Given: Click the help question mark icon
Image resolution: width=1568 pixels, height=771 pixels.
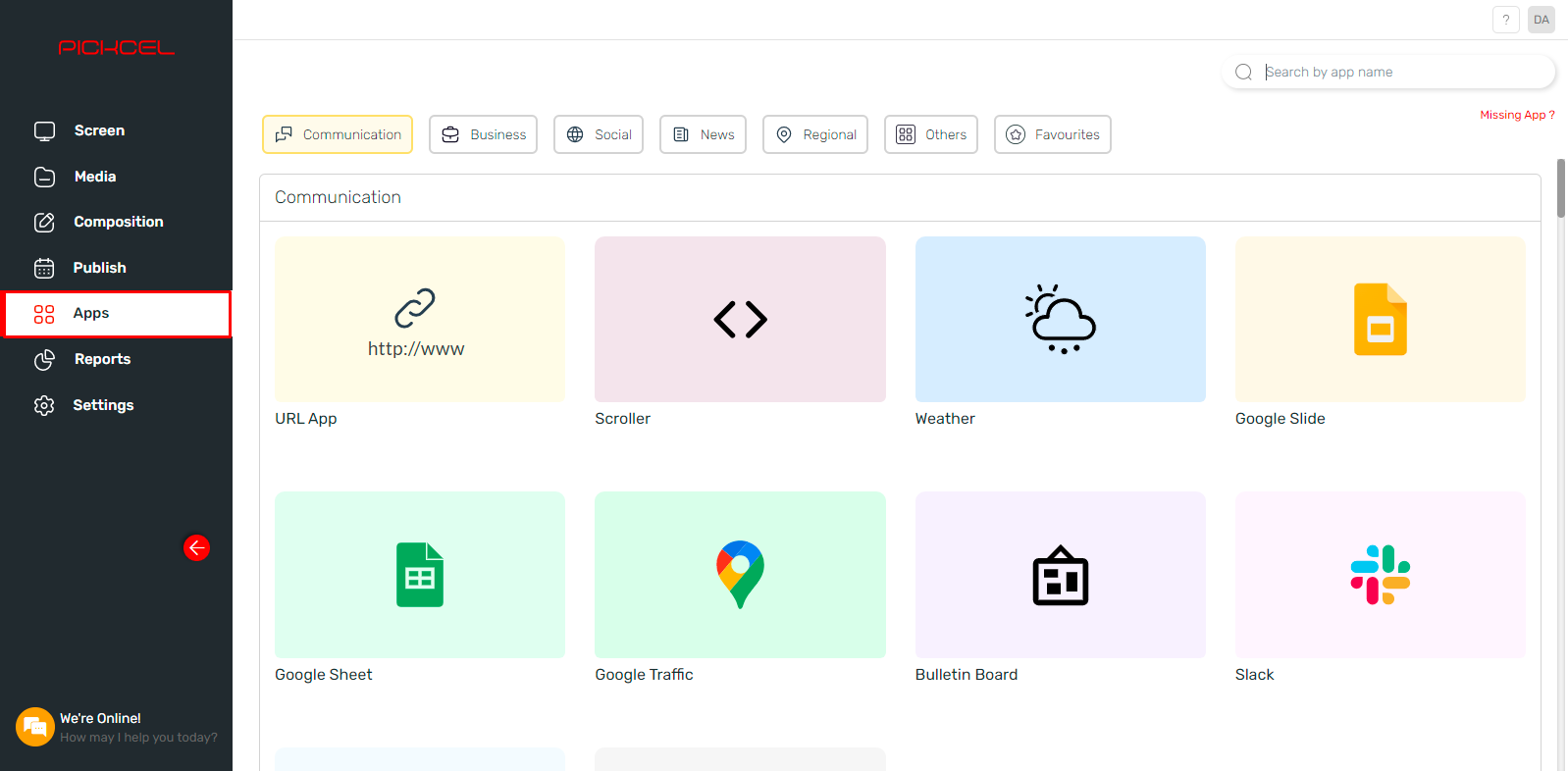Looking at the screenshot, I should point(1506,20).
